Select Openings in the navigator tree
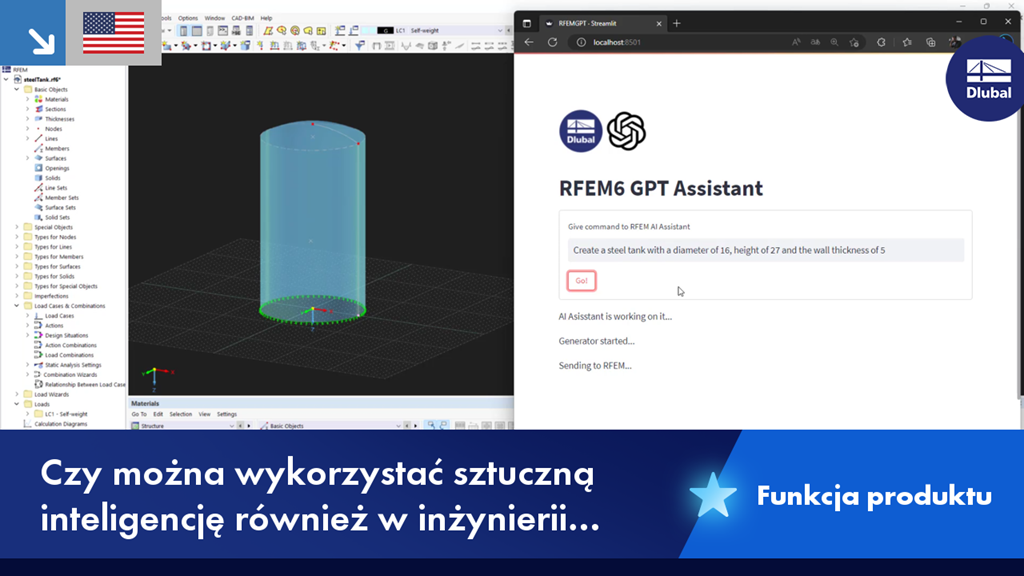This screenshot has height=576, width=1024. point(57,168)
